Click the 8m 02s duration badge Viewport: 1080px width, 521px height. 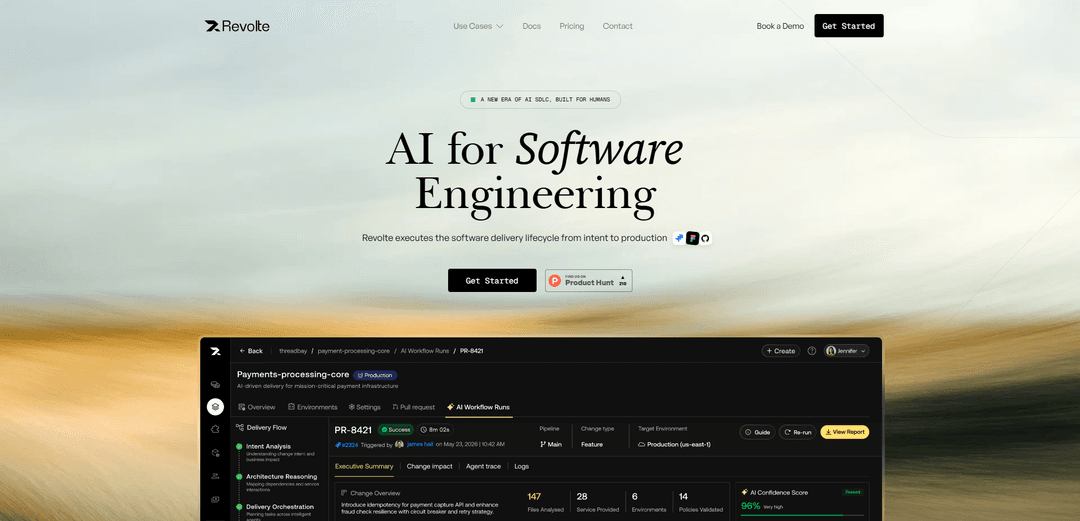point(435,430)
